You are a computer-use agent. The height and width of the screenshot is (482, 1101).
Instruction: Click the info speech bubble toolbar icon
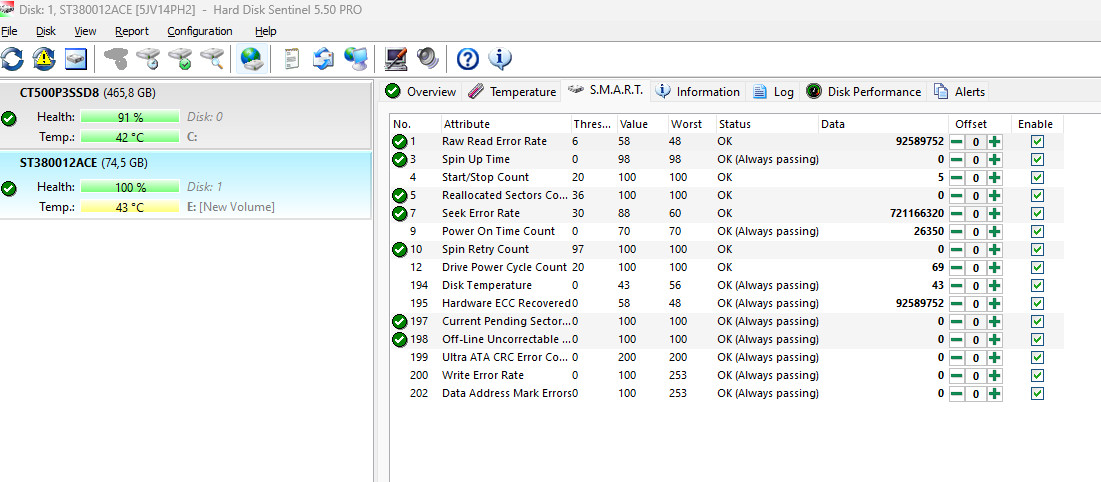click(x=499, y=59)
